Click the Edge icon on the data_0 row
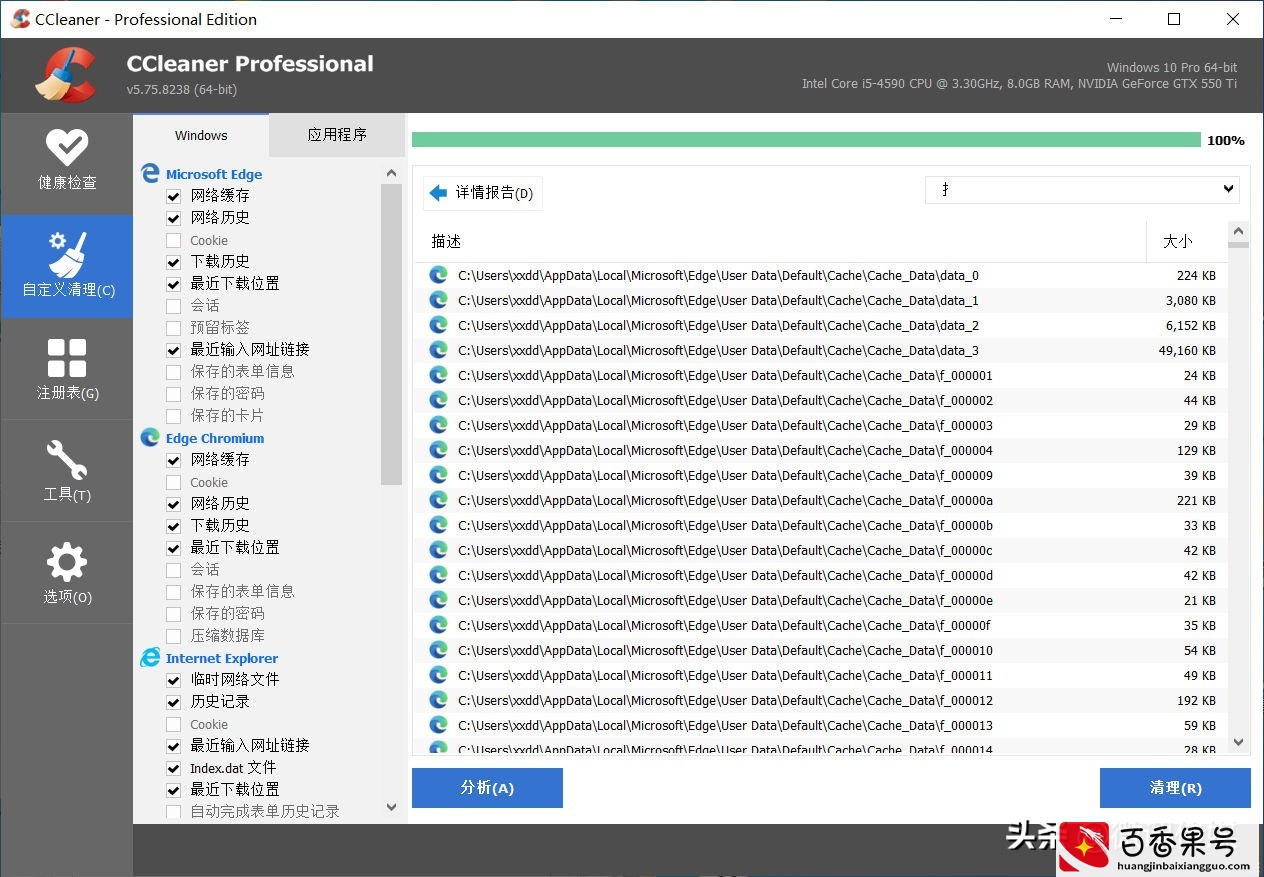Viewport: 1264px width, 877px height. click(x=438, y=275)
